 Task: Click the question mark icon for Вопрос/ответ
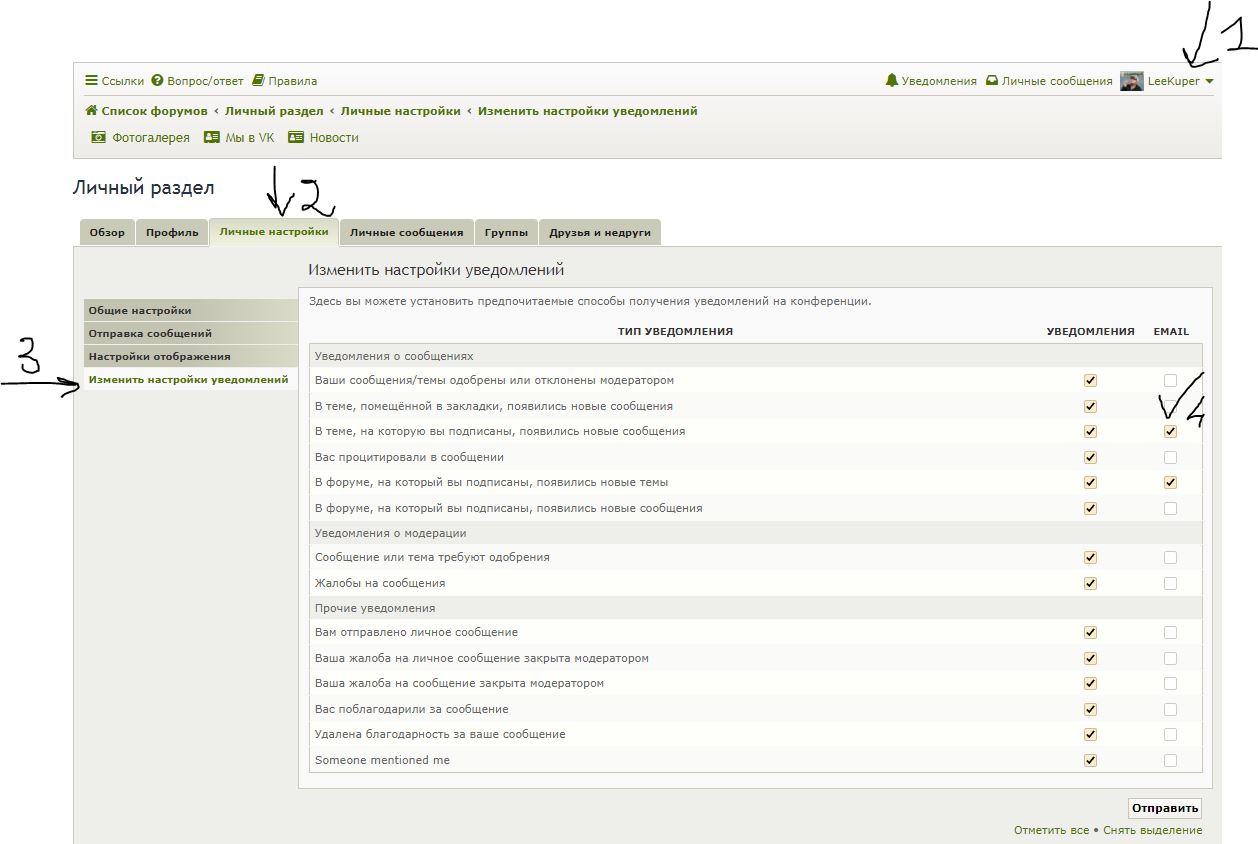[x=157, y=81]
